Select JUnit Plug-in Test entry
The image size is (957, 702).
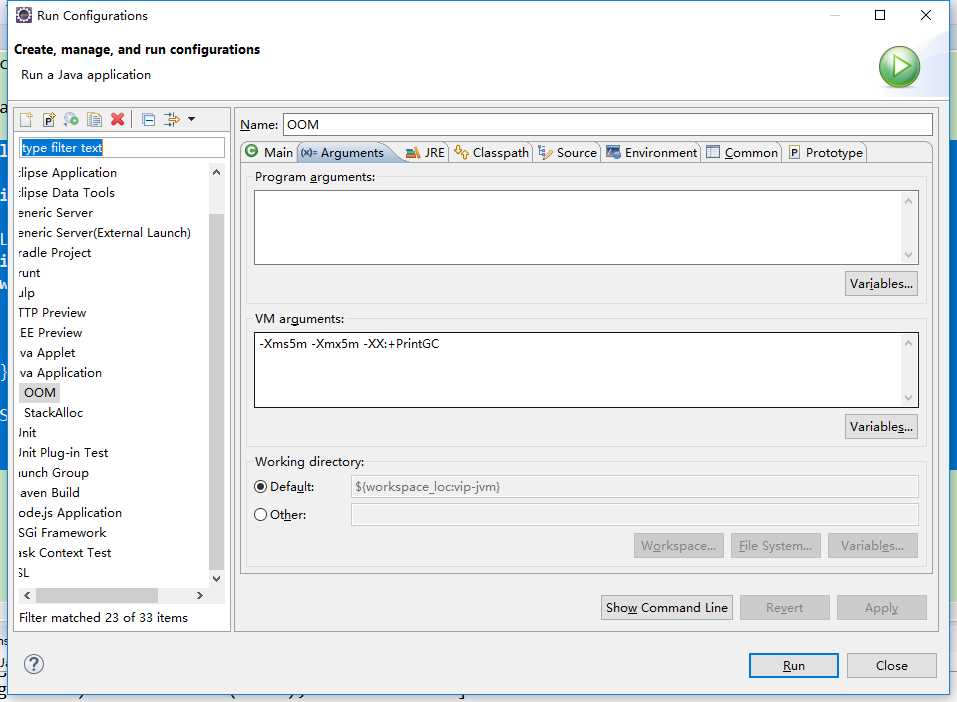click(x=63, y=452)
